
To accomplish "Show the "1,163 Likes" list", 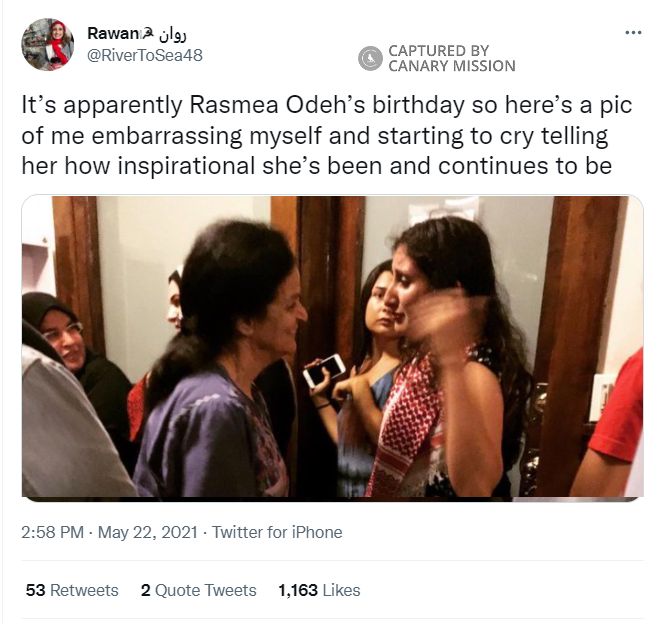I will (x=319, y=590).
